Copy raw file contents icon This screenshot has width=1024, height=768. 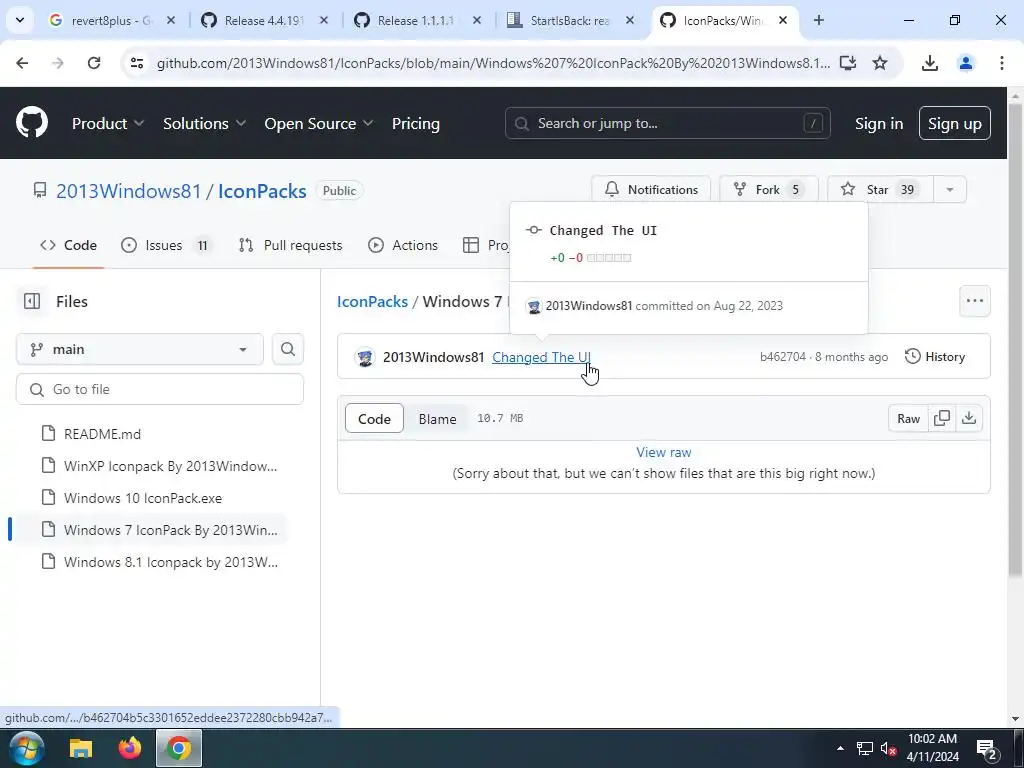click(942, 418)
